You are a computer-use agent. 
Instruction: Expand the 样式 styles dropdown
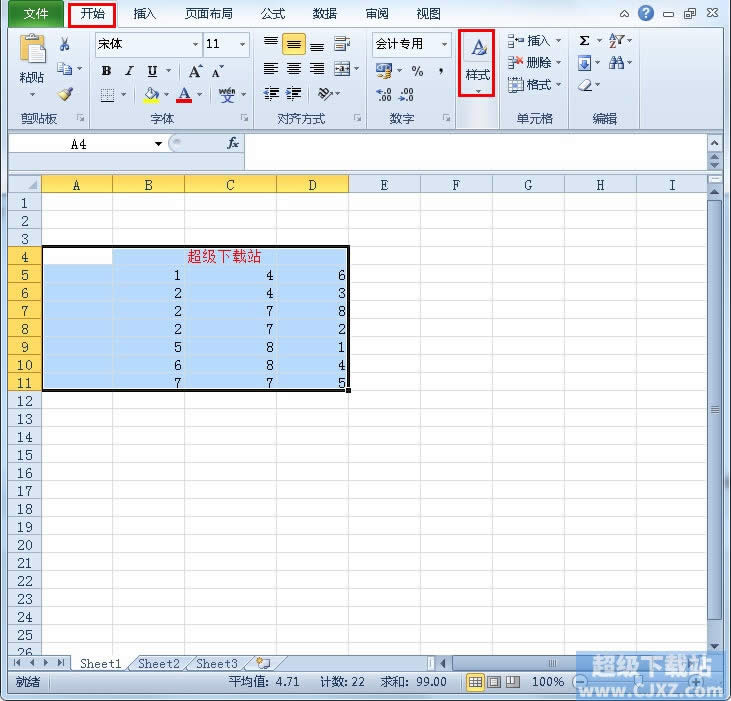coord(478,90)
